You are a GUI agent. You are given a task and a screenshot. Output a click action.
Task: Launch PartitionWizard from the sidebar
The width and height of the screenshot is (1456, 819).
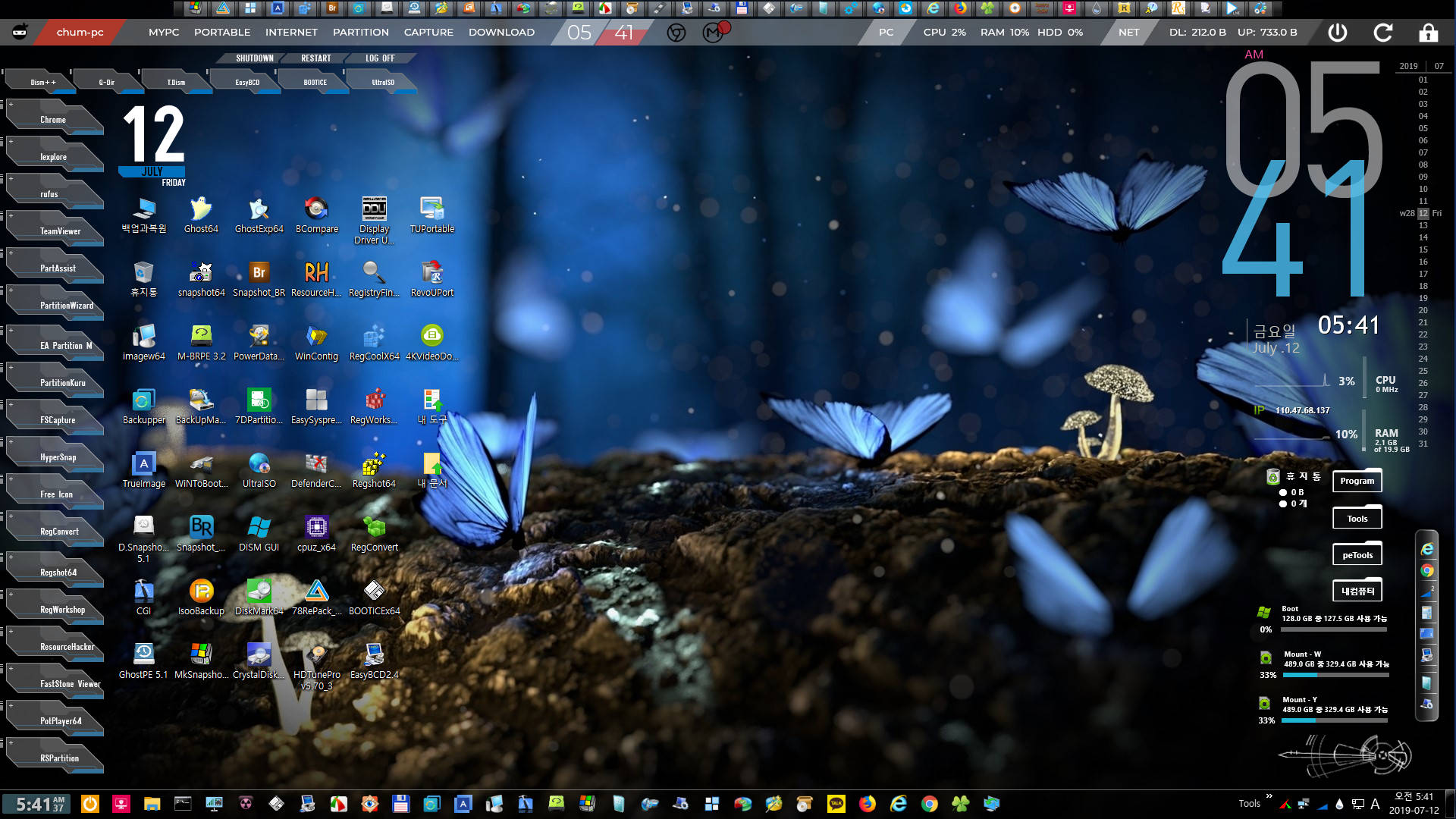click(x=54, y=305)
